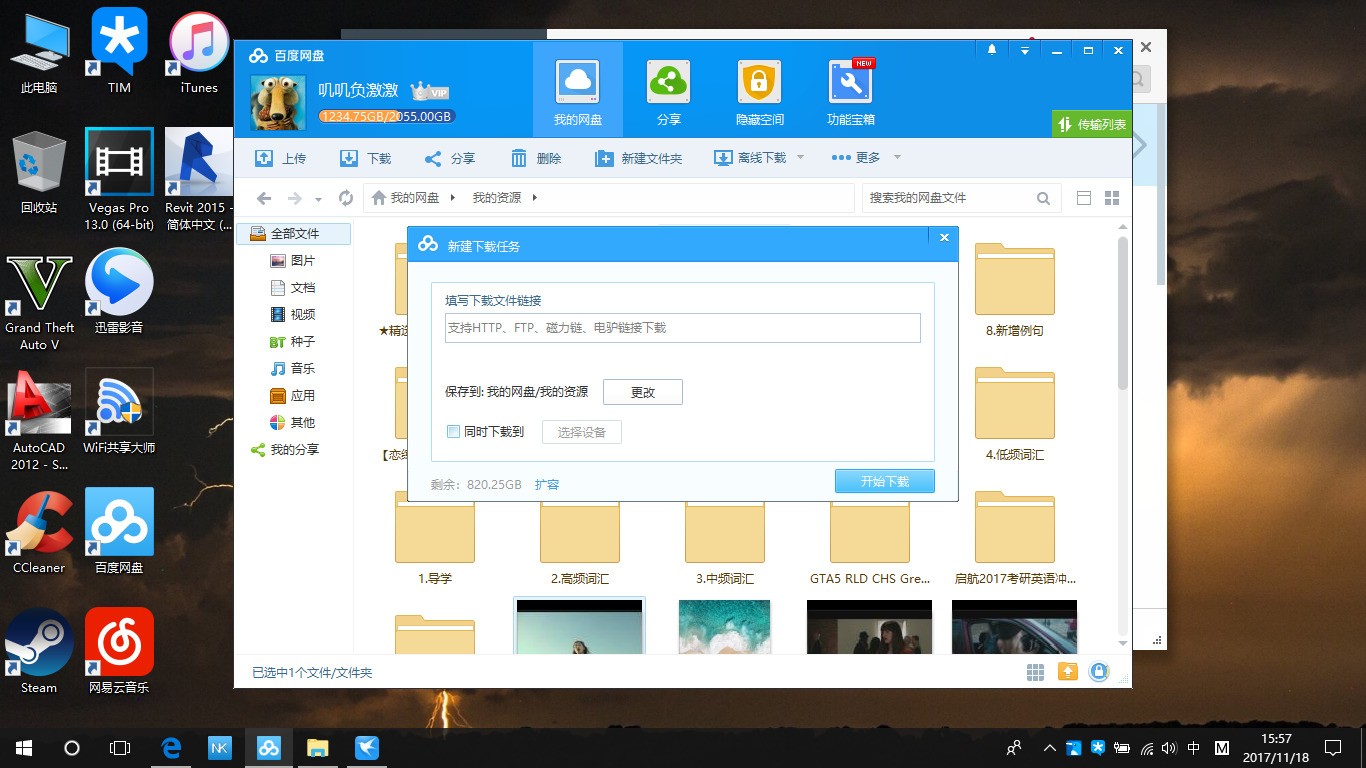The width and height of the screenshot is (1366, 768).
Task: Expand arrow after 我的资源 breadcrumb
Action: tap(535, 198)
